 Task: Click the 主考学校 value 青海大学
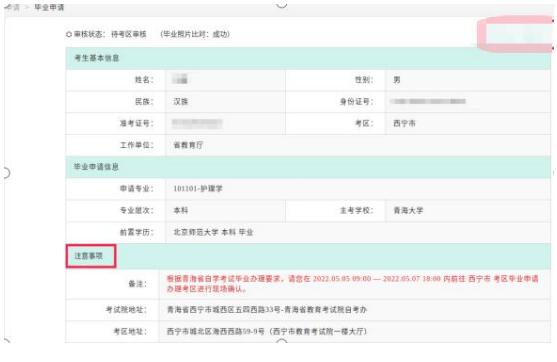click(408, 210)
